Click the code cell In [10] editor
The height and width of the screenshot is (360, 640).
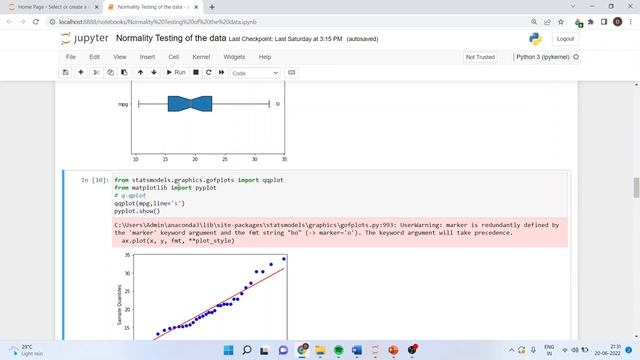pyautogui.click(x=340, y=195)
